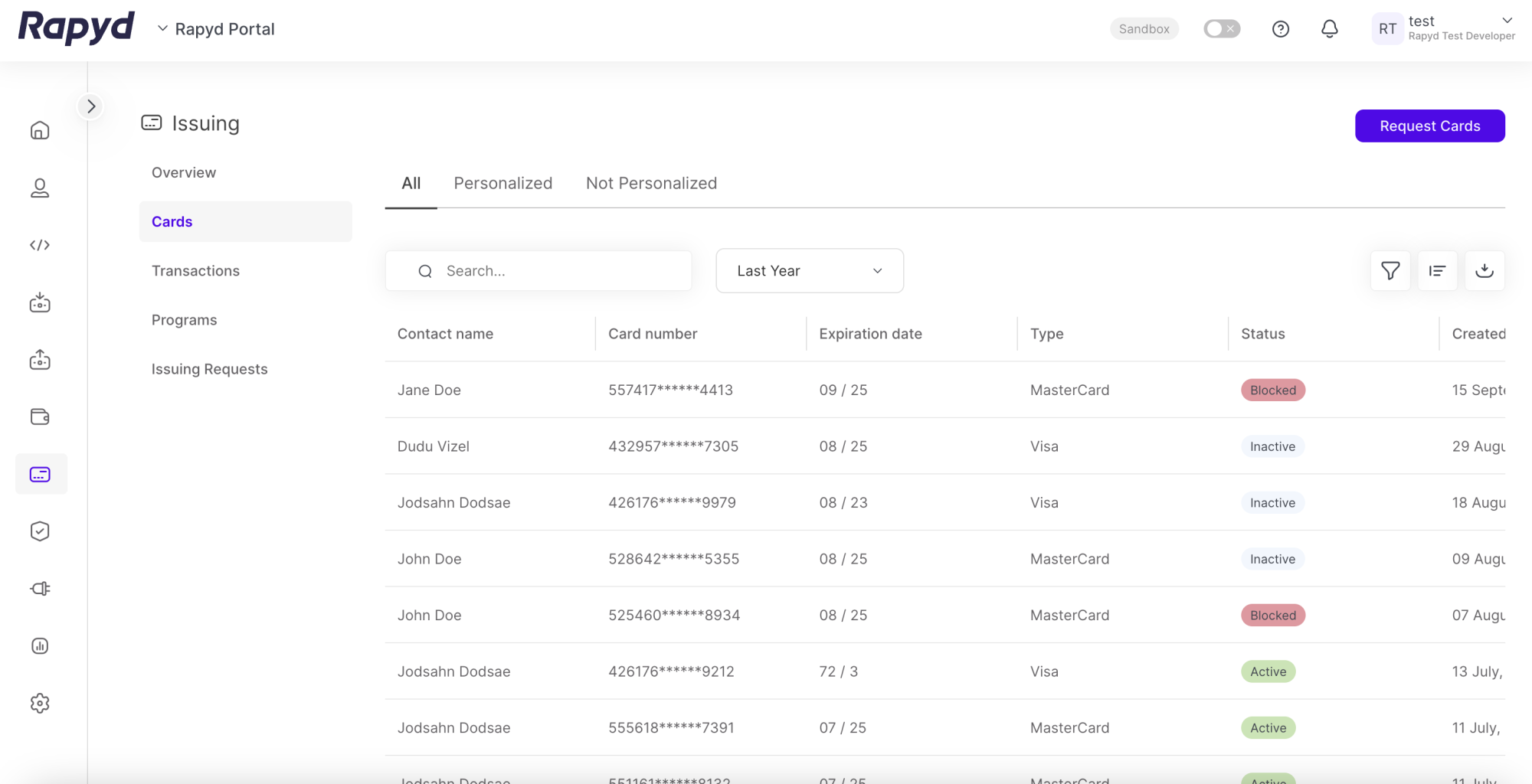This screenshot has width=1532, height=784.
Task: Switch to the Personalized tab
Action: pos(502,184)
